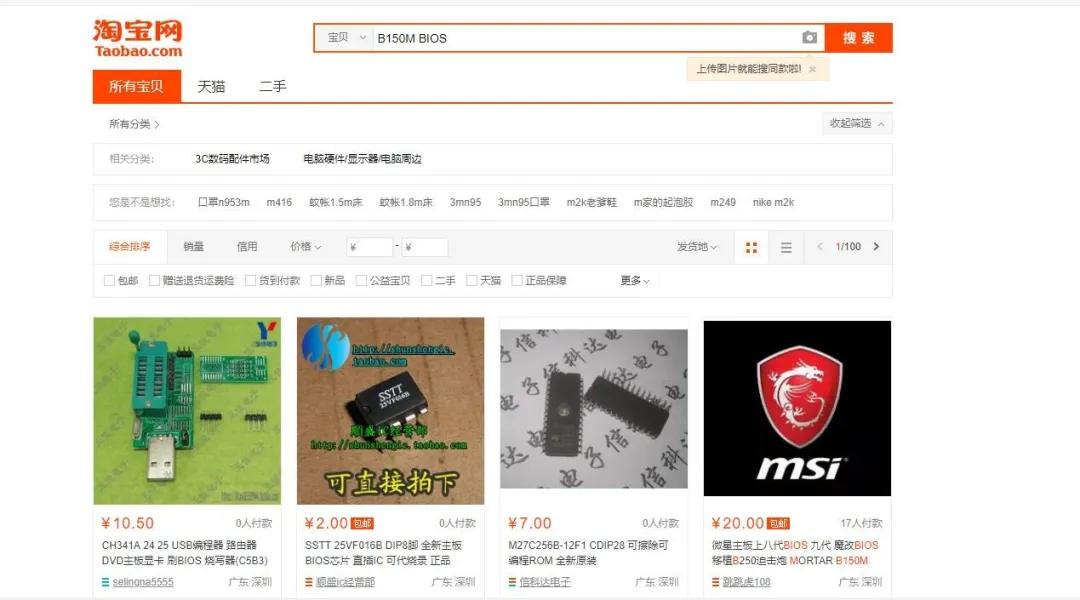The width and height of the screenshot is (1080, 600).
Task: Switch to list view layout
Action: pyautogui.click(x=785, y=247)
